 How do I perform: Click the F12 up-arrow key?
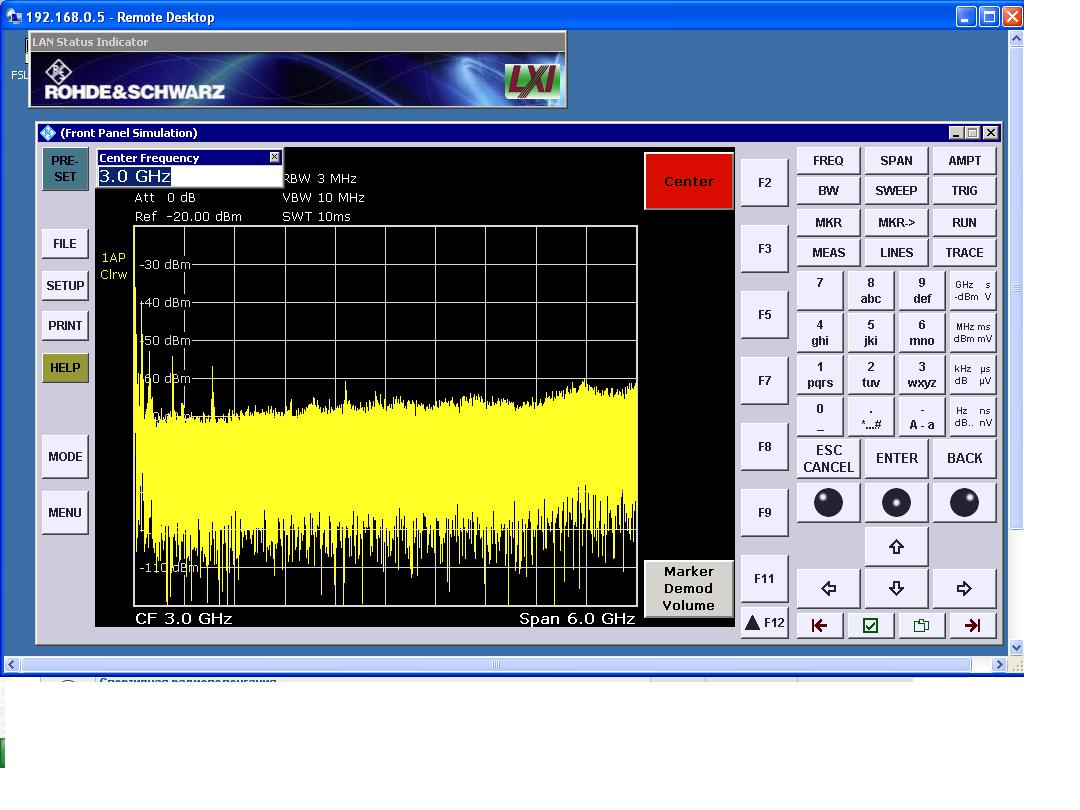[765, 623]
